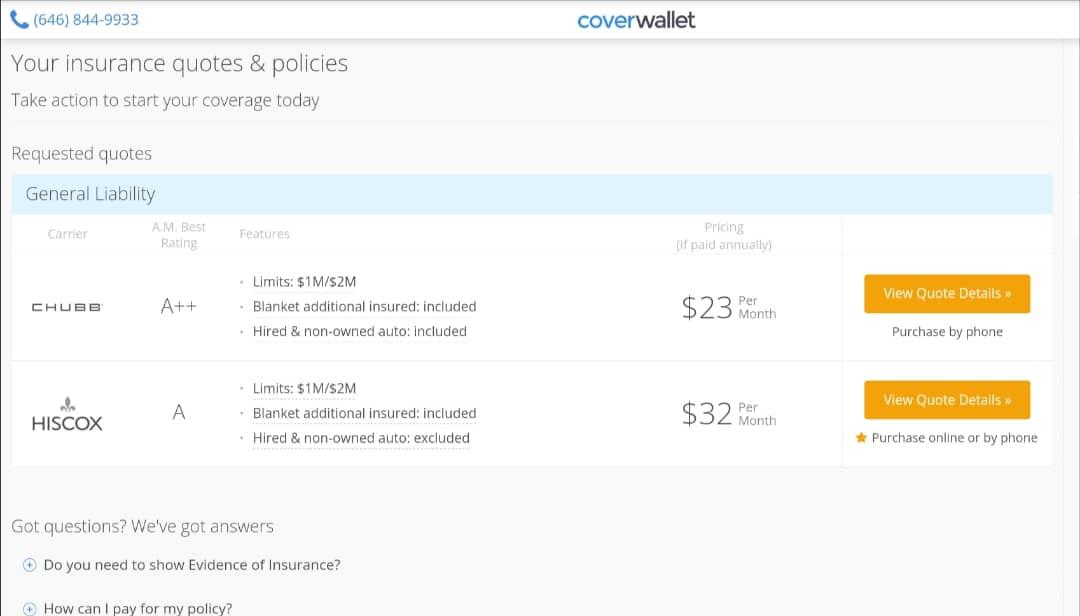The height and width of the screenshot is (616, 1080).
Task: Click the Hiscox carrier logo
Action: [67, 415]
